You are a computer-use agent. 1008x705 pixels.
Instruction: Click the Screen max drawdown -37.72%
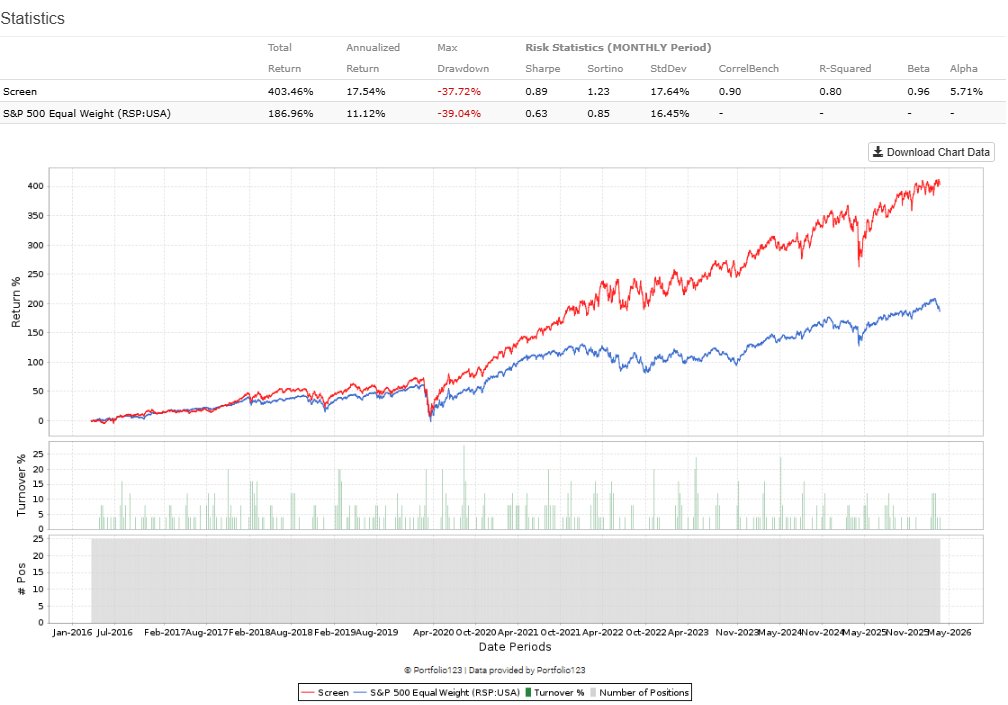click(459, 92)
